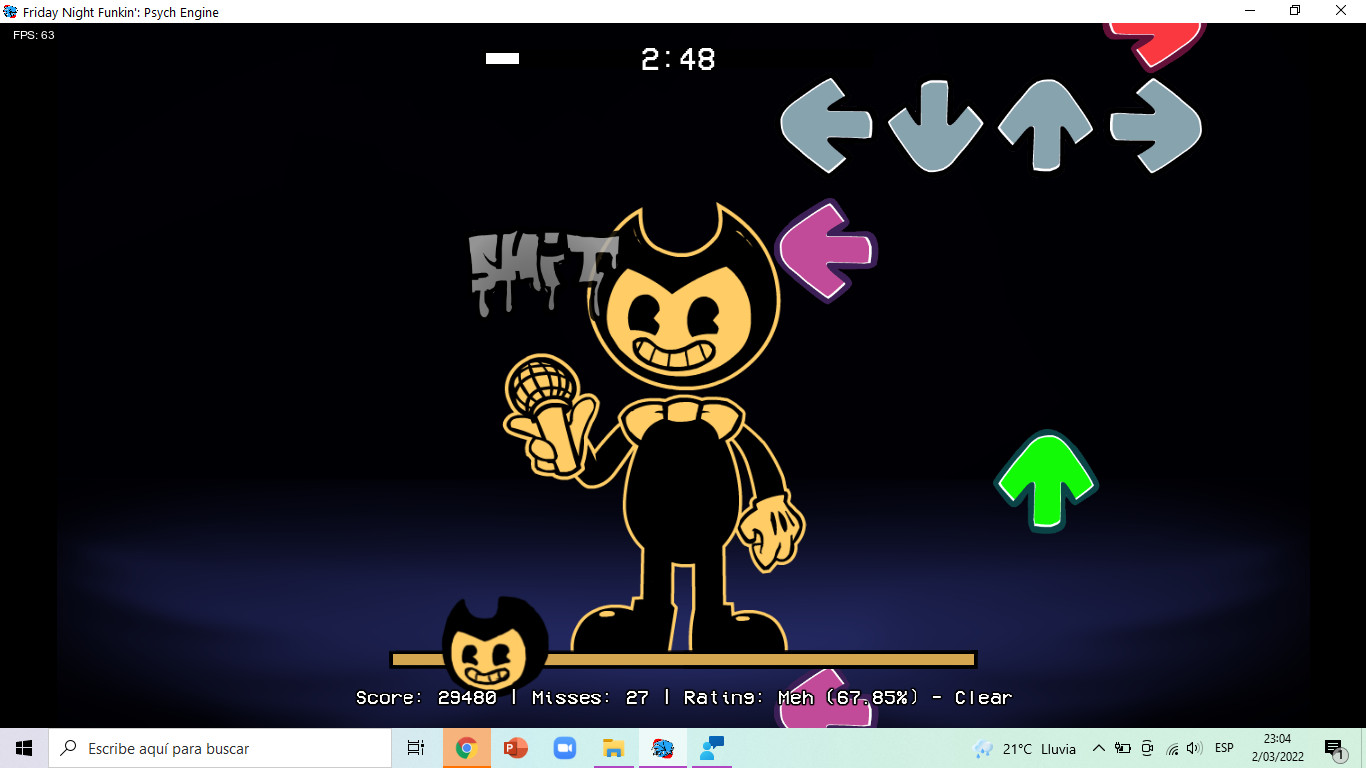Open the notification center icon
Screen dimensions: 1366x768
pyautogui.click(x=1334, y=748)
